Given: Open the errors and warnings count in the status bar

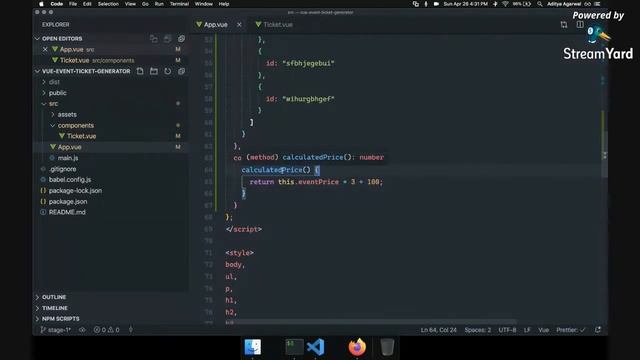Looking at the screenshot, I should coord(107,330).
